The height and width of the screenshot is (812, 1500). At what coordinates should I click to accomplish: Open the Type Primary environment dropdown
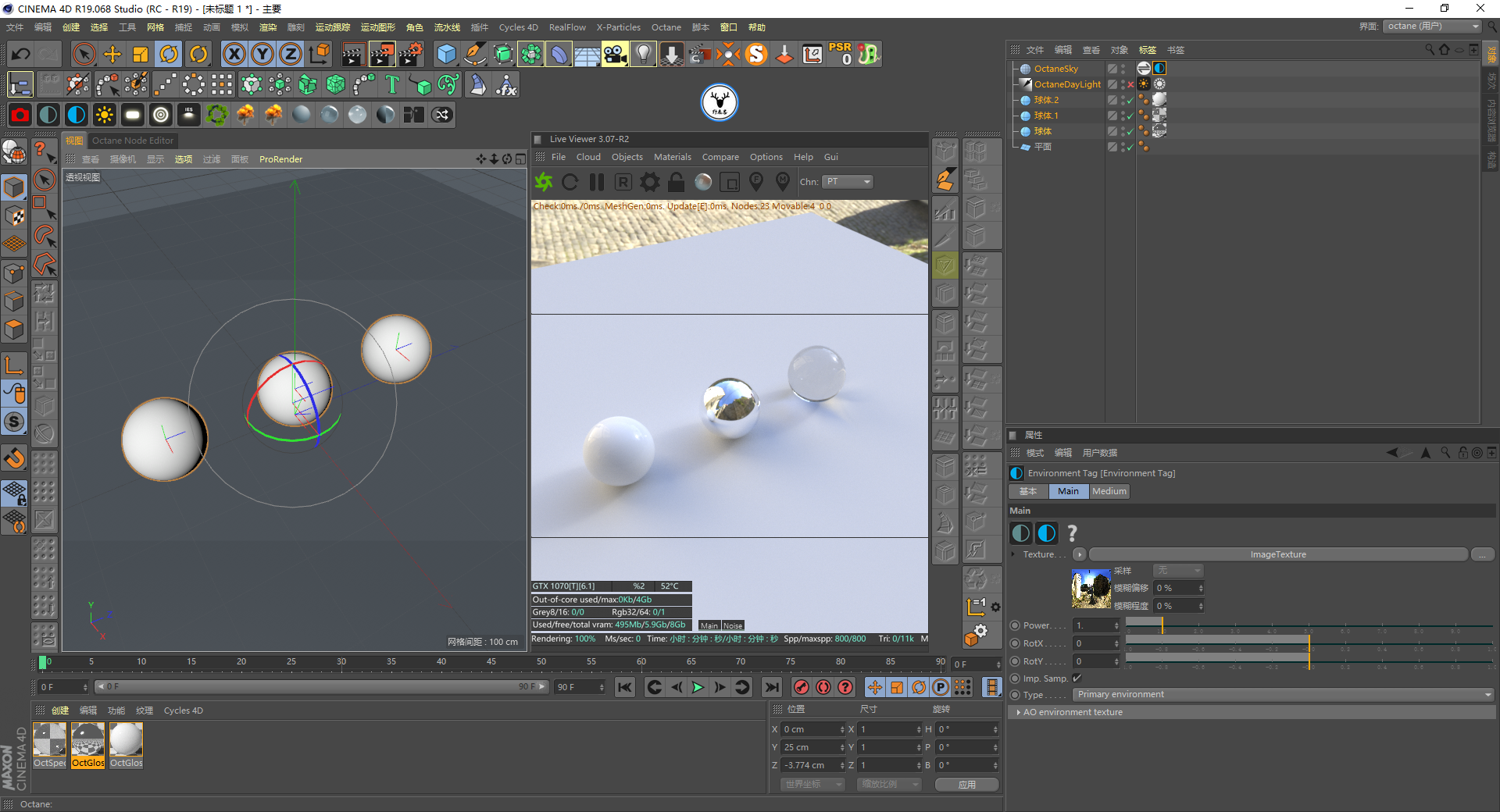tap(1283, 695)
